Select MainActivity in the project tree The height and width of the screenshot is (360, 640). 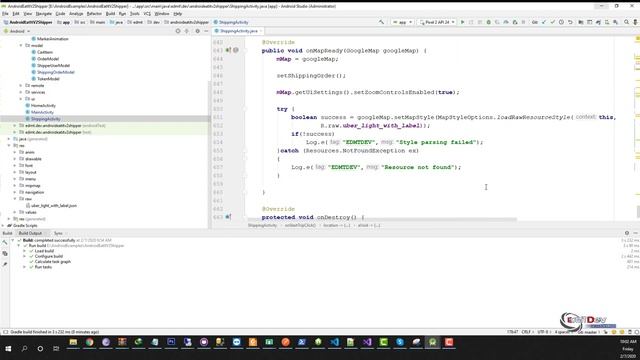tap(42, 112)
